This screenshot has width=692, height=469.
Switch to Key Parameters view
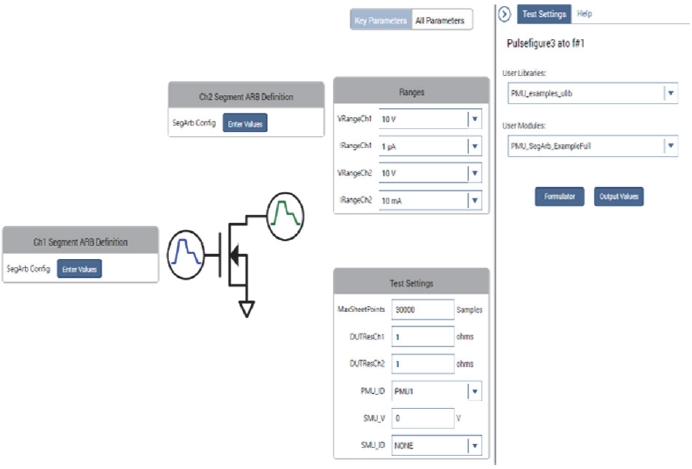pos(380,20)
